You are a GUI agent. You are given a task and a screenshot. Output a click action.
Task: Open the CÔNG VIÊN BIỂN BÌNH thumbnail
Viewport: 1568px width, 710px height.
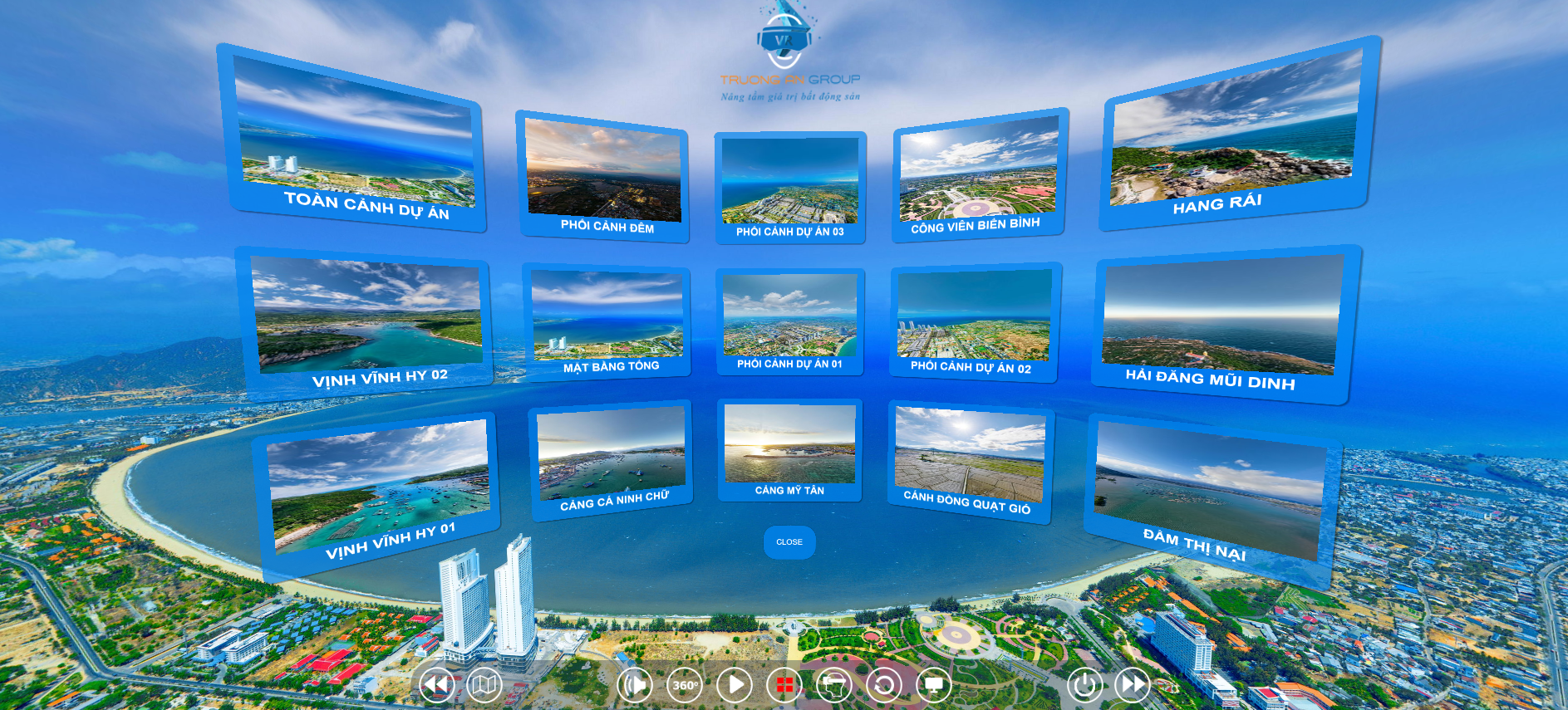978,175
